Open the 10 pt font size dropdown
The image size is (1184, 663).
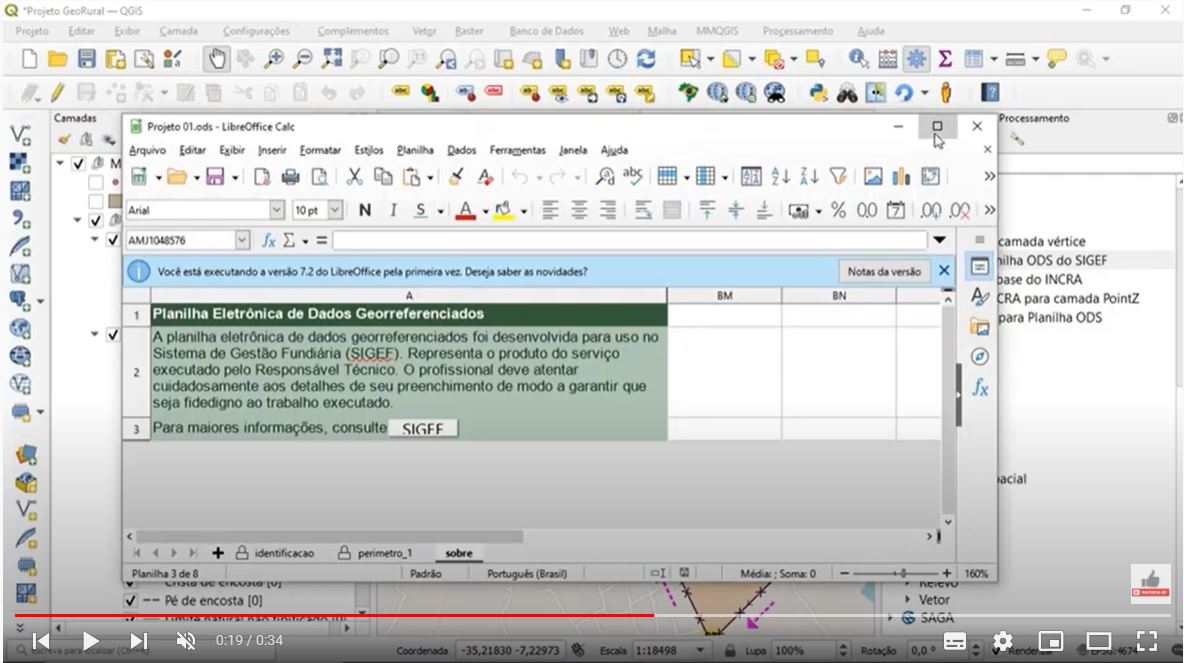coord(335,211)
